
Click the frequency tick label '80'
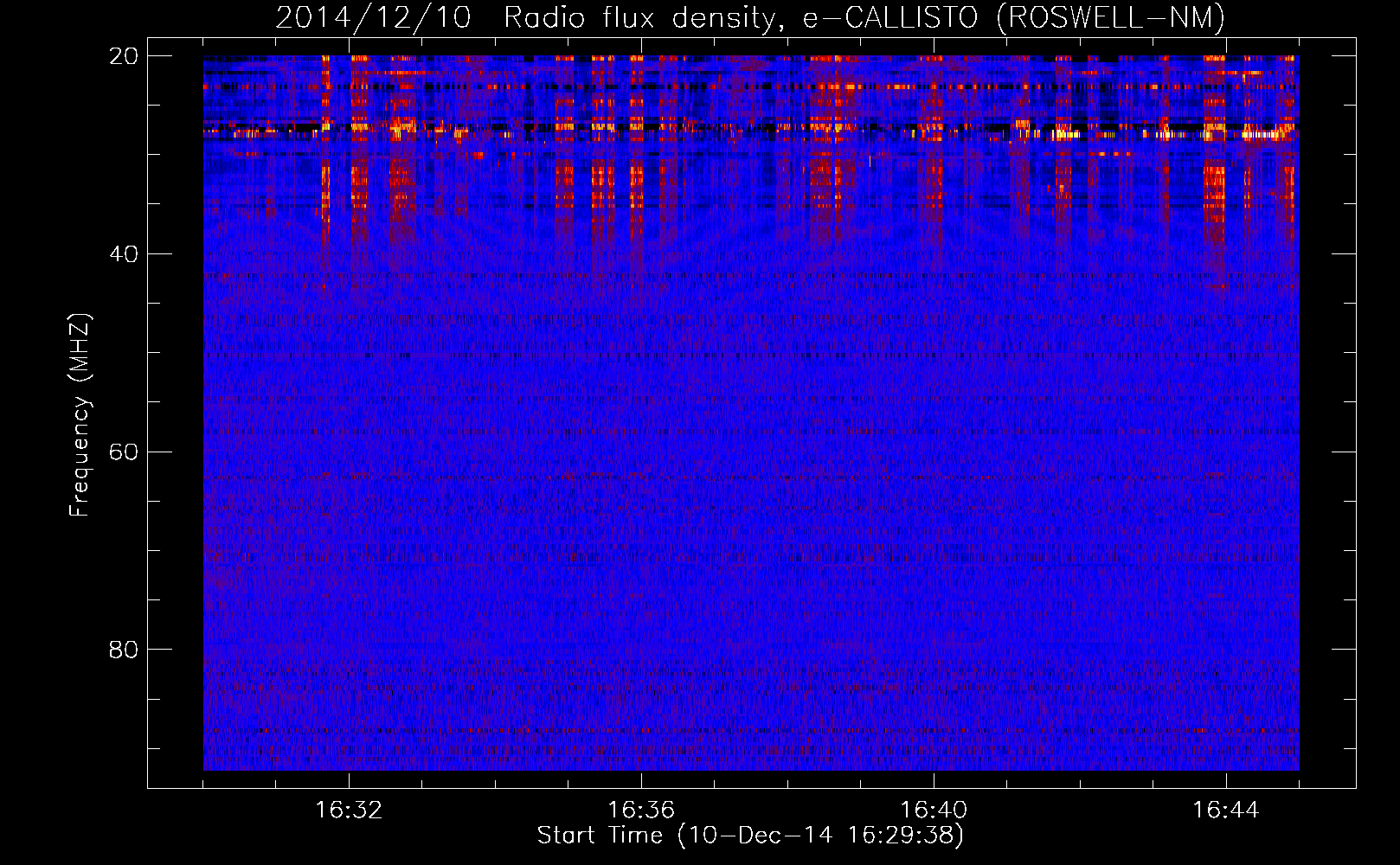tap(124, 650)
